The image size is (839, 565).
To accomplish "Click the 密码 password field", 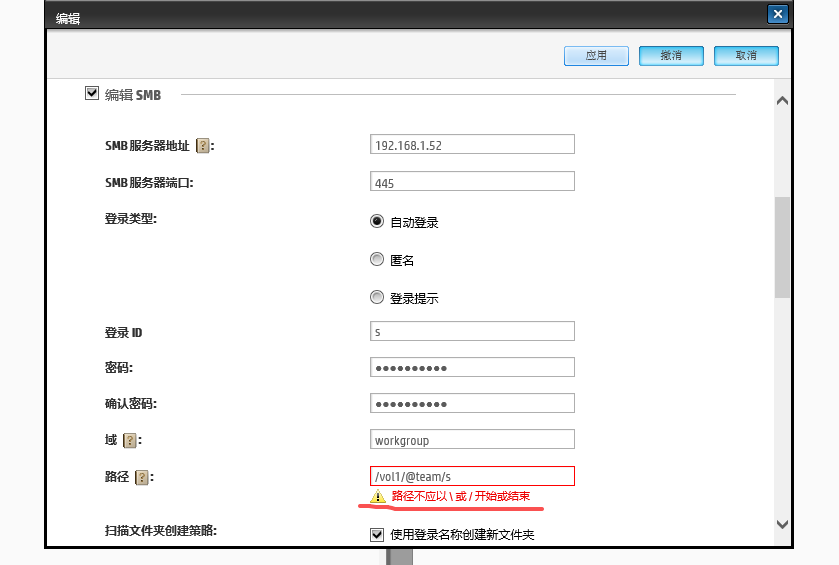I will (472, 367).
